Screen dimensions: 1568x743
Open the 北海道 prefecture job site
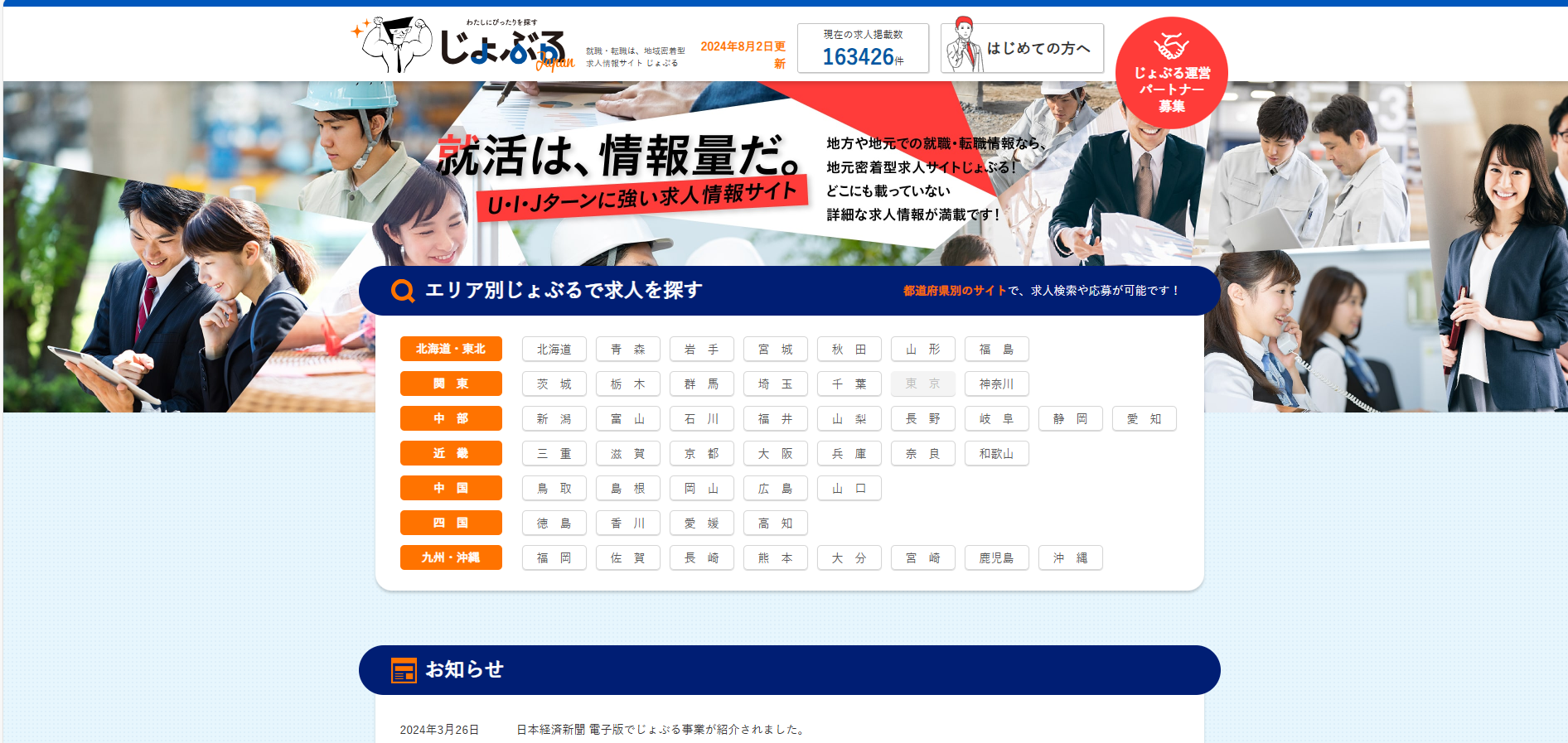click(554, 350)
